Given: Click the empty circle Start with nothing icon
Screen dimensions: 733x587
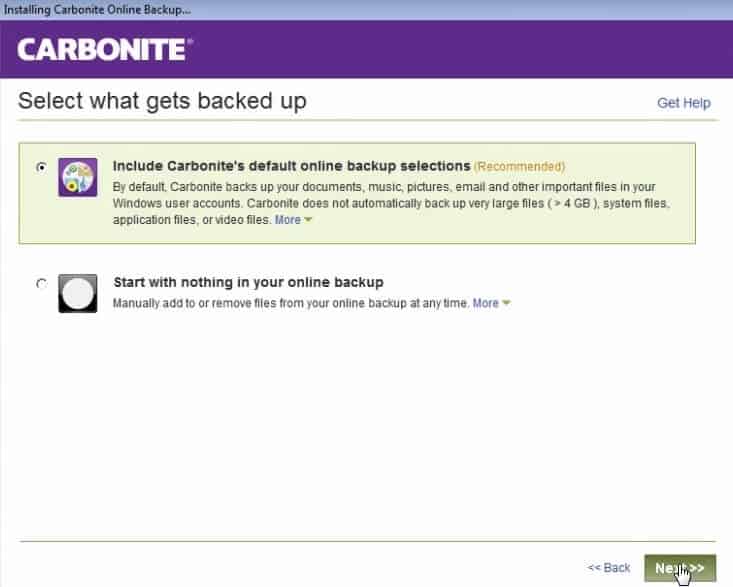Looking at the screenshot, I should 78,294.
